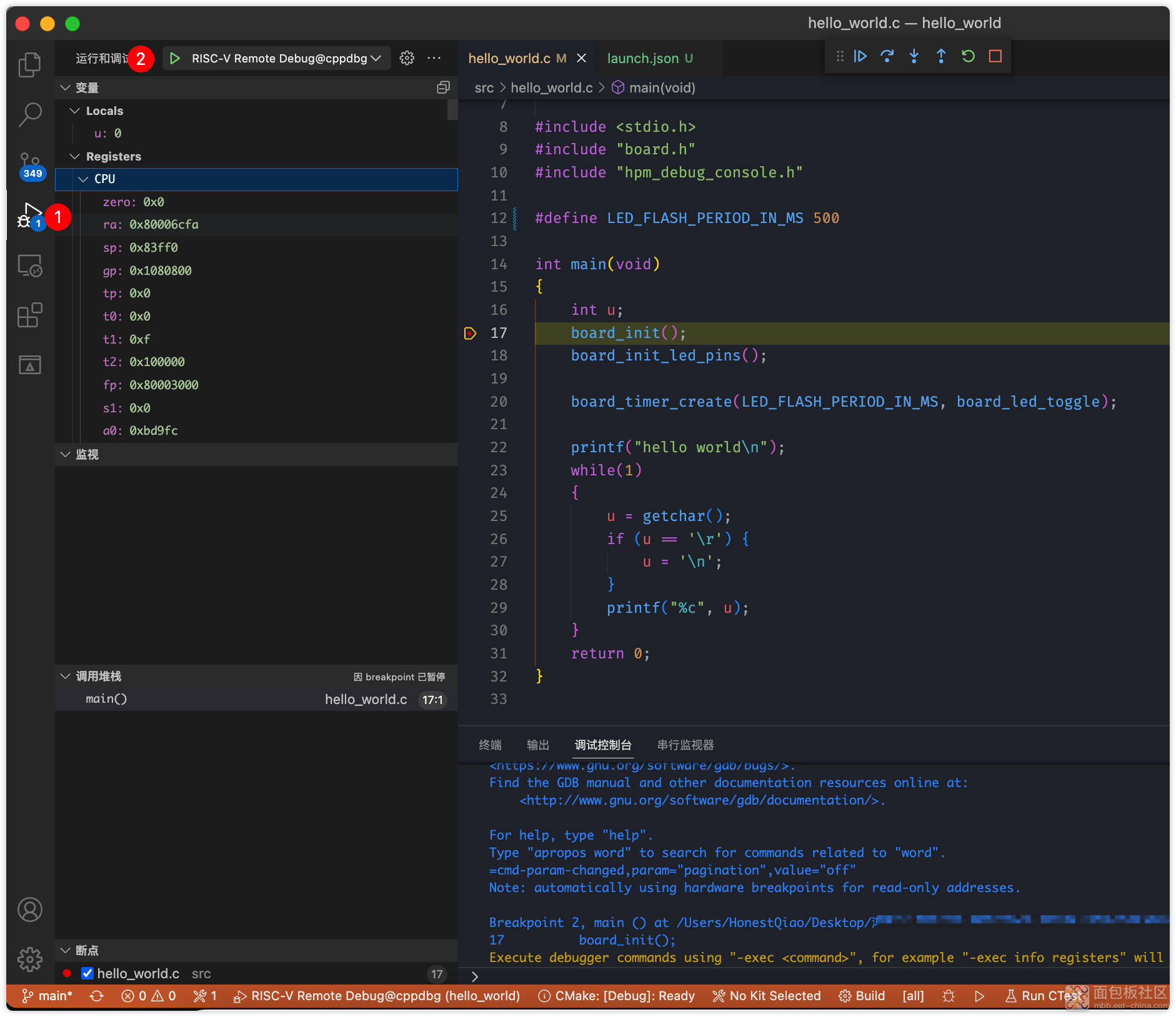Click the src breadcrumb segment
Viewport: 1176px width, 1017px height.
pyautogui.click(x=484, y=87)
